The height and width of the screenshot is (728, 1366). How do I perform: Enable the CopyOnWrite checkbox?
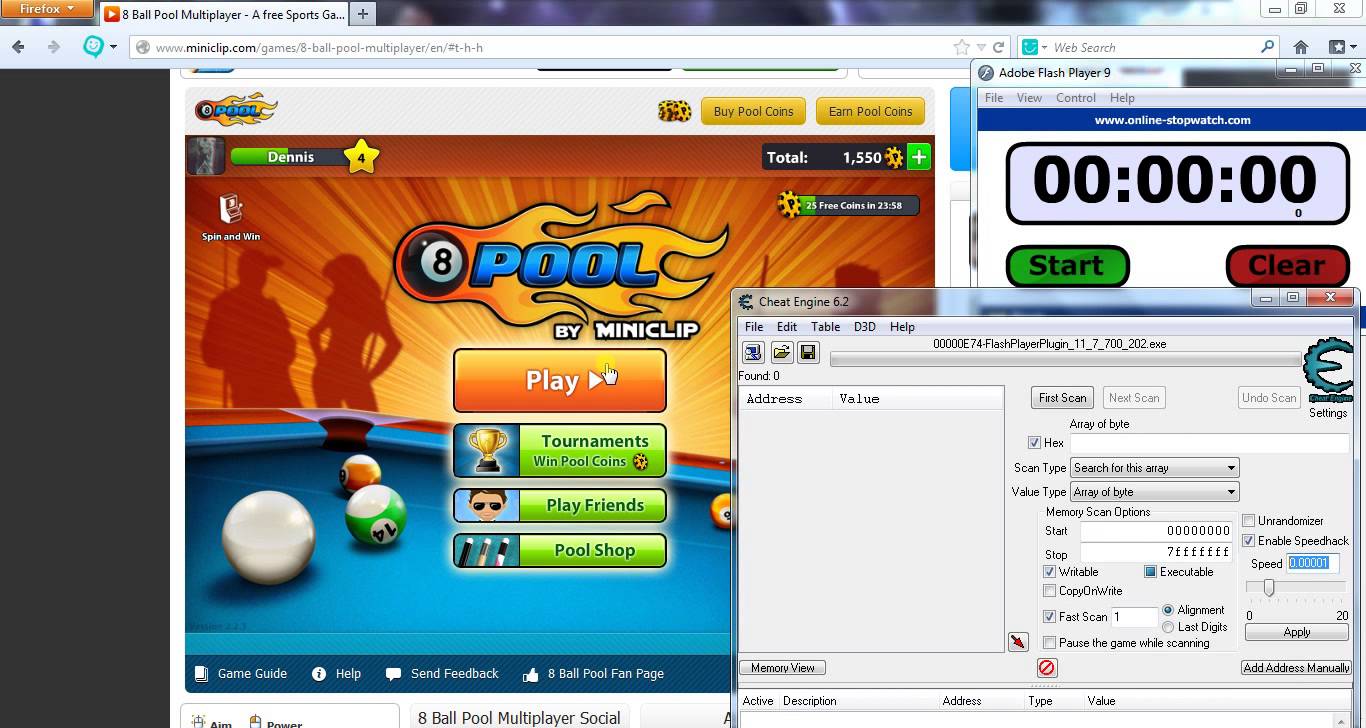(1049, 591)
